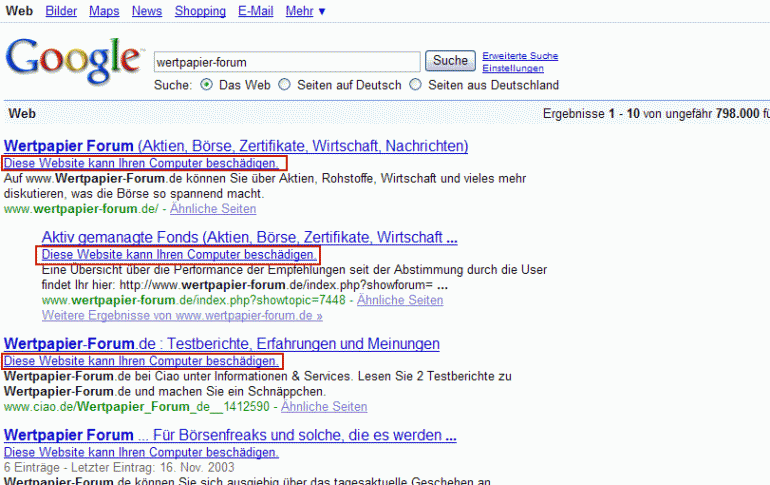770x485 pixels.
Task: Open Wertpapier Forum Für Börsenfreaks result
Action: [230, 435]
